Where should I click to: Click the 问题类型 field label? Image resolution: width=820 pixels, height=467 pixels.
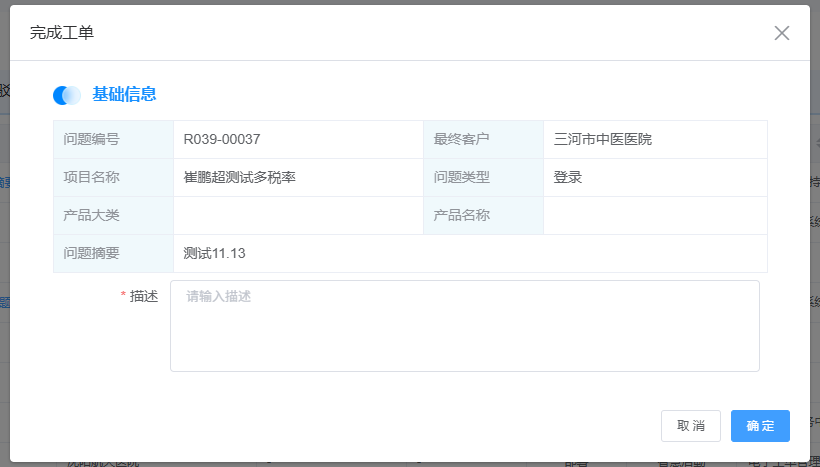(x=461, y=178)
